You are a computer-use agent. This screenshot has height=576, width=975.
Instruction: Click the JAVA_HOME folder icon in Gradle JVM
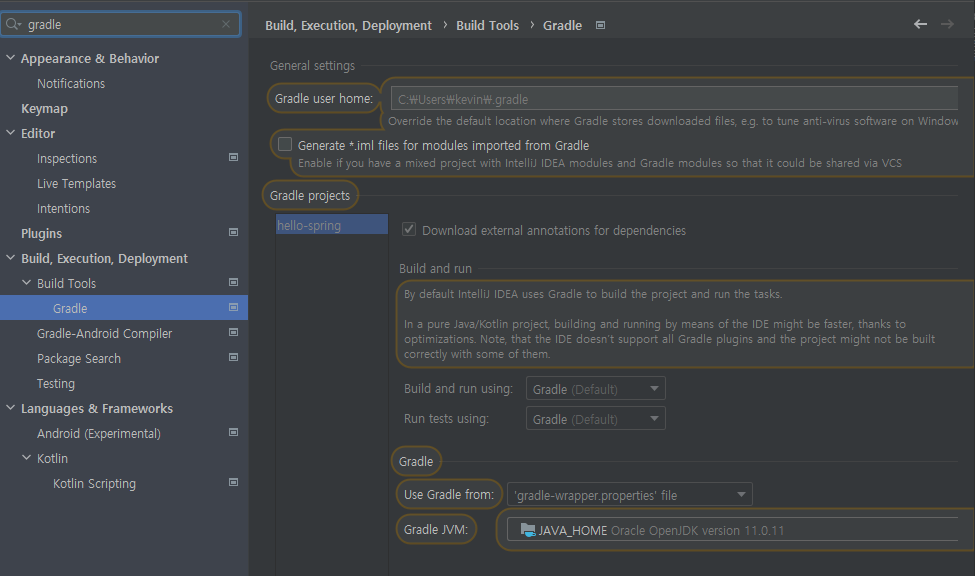[x=528, y=530]
